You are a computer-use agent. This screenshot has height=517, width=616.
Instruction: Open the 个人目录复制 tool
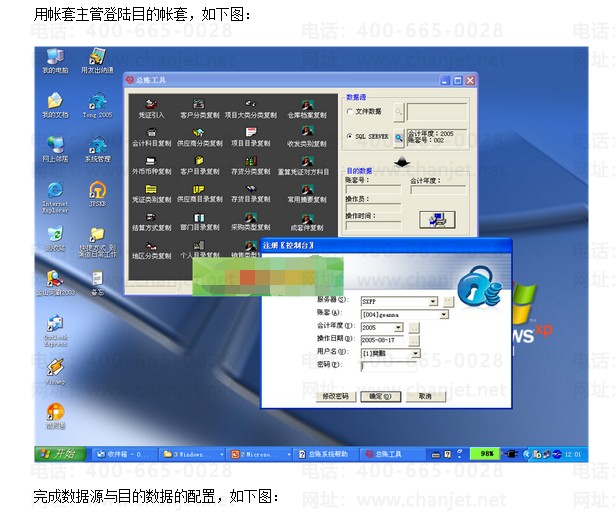tap(200, 250)
